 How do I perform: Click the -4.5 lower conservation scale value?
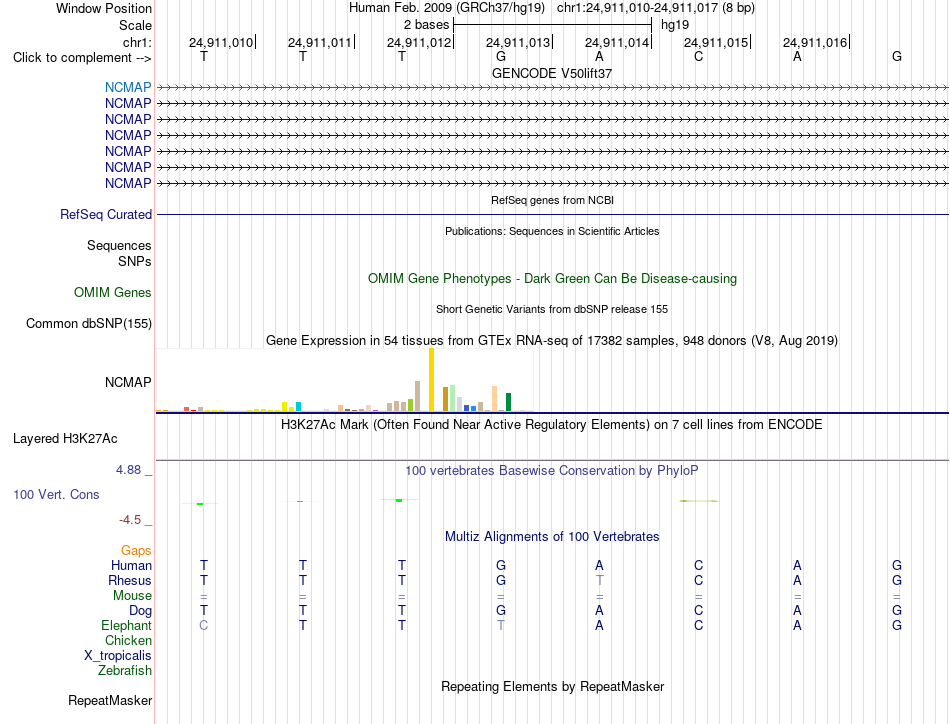(x=130, y=520)
